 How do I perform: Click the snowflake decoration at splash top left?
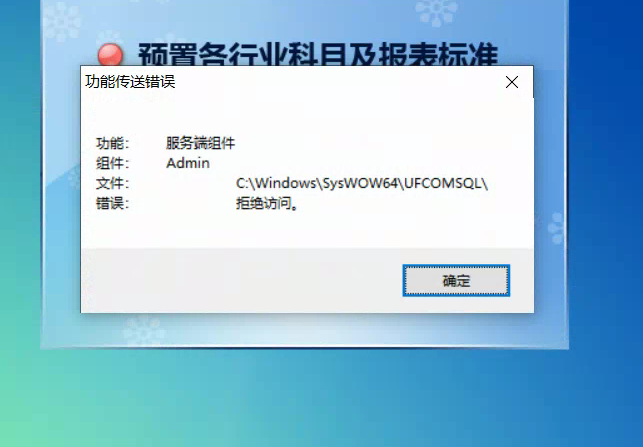pyautogui.click(x=62, y=21)
